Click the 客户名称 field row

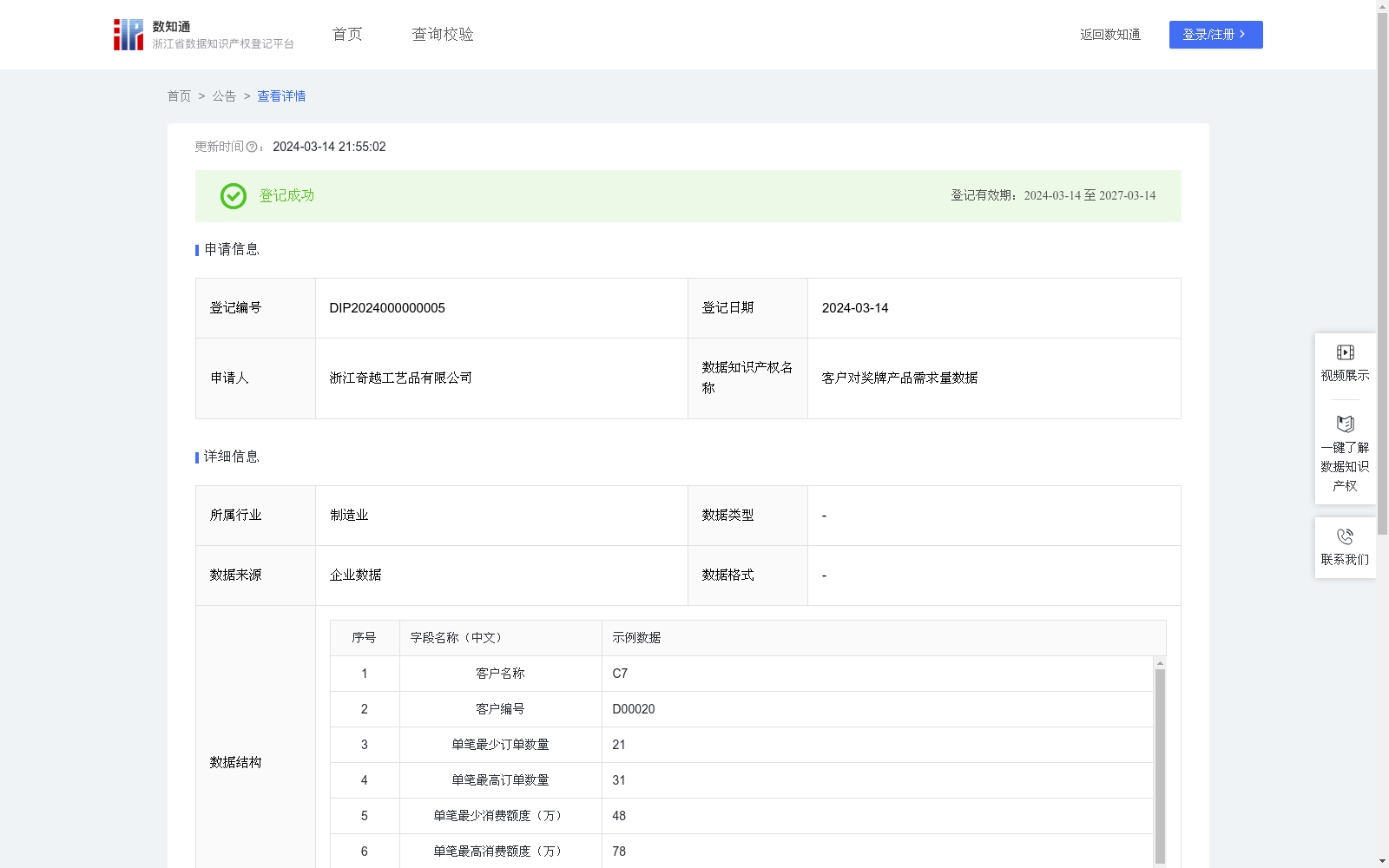[x=741, y=674]
